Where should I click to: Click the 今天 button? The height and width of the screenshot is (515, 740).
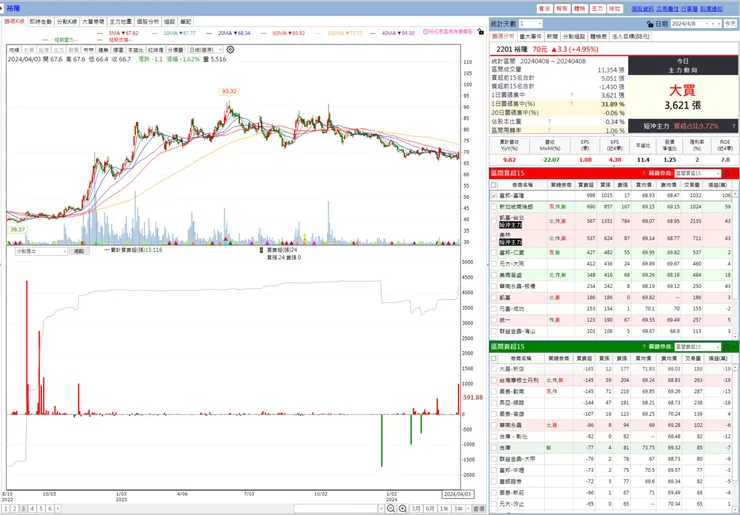(730, 24)
